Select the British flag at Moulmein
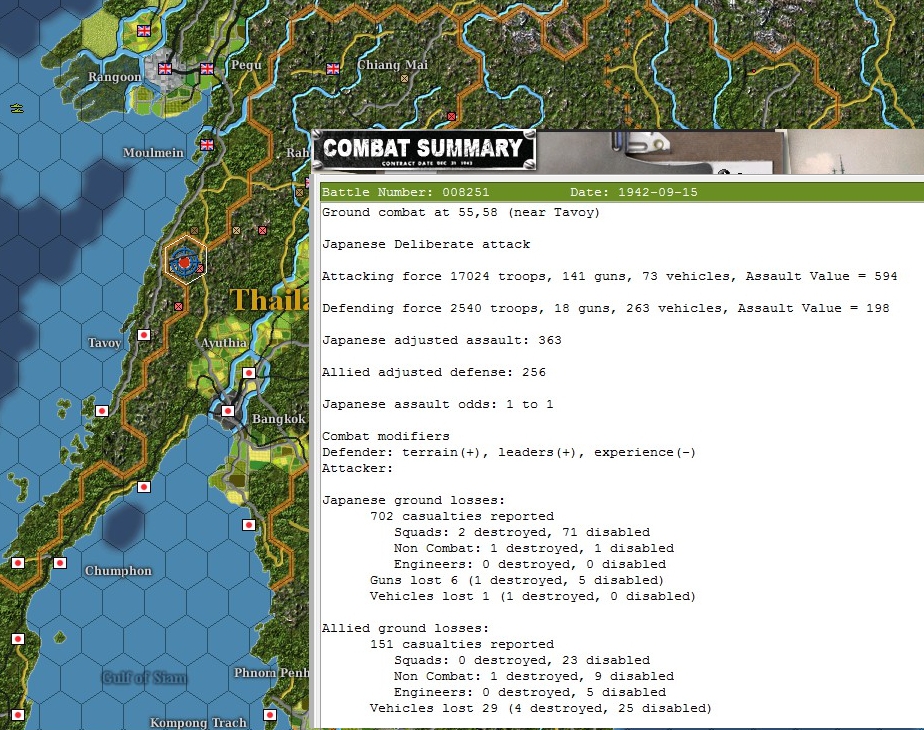The image size is (924, 730). [207, 144]
